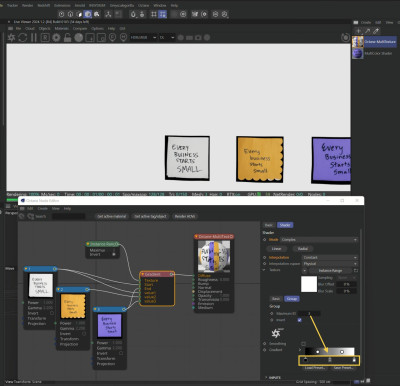Click the Get active material button

click(112, 216)
